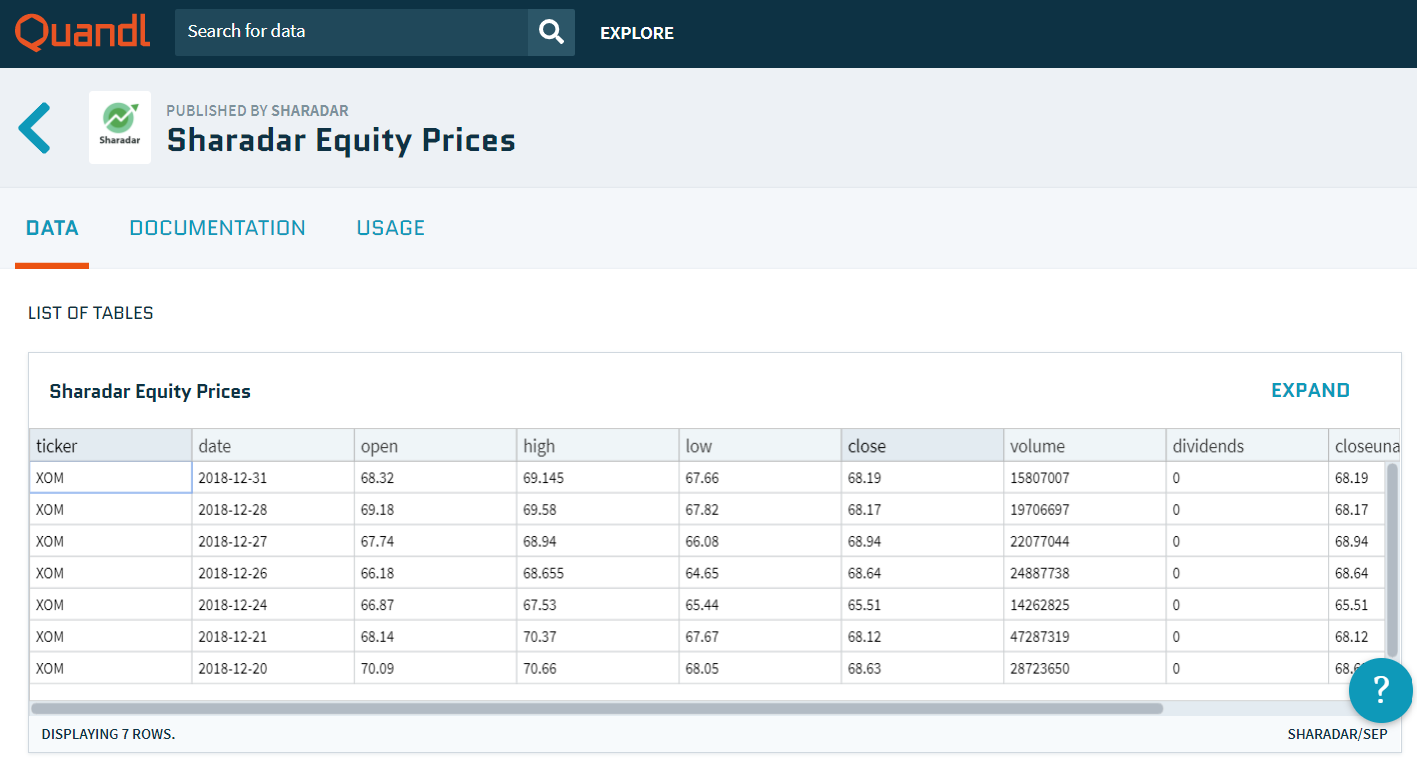1417x761 pixels.
Task: Click high value 70.37
Action: (x=597, y=637)
